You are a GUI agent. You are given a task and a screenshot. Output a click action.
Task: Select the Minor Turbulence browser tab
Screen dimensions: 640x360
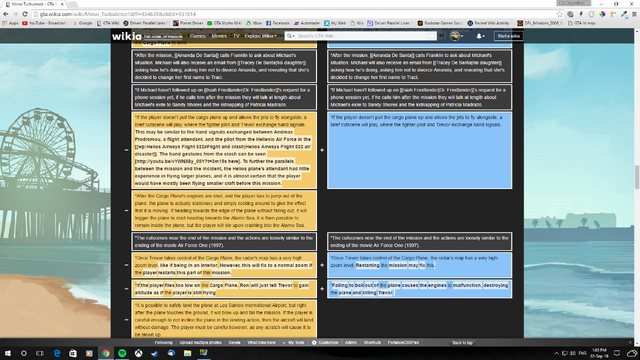click(x=33, y=4)
